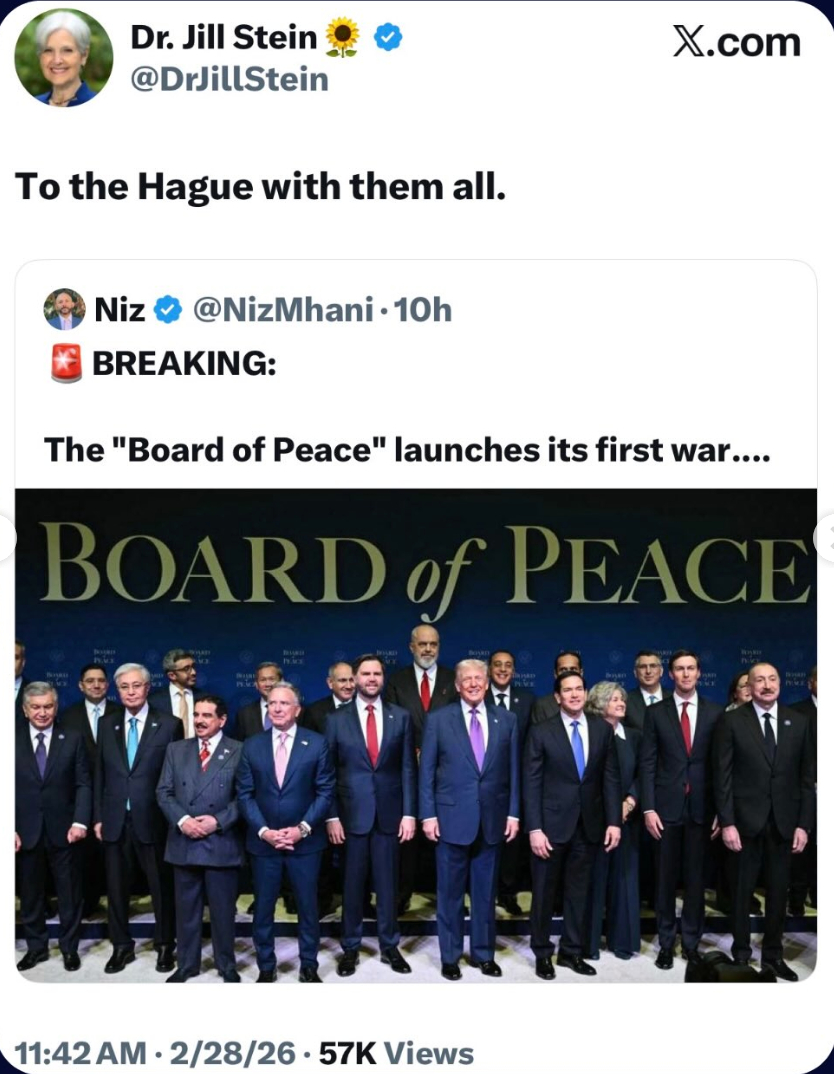Open Niz's small profile picture

64,310
